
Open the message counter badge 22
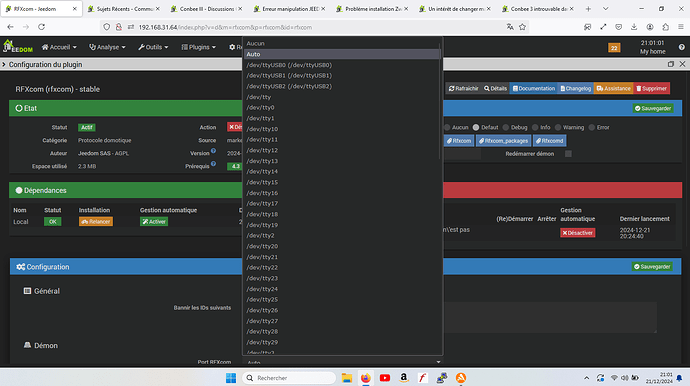pos(614,48)
